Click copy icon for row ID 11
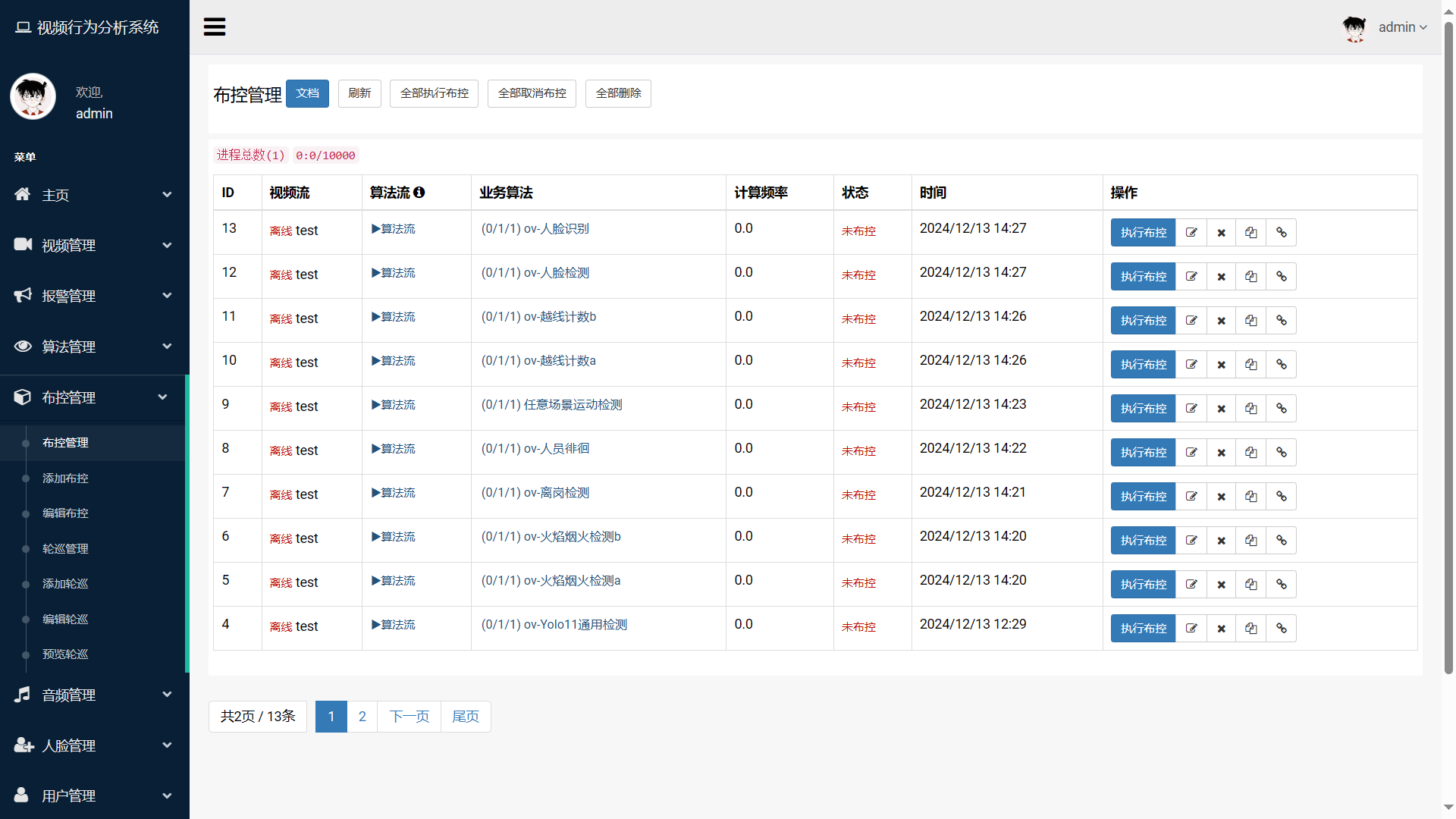The height and width of the screenshot is (819, 1456). pos(1250,321)
